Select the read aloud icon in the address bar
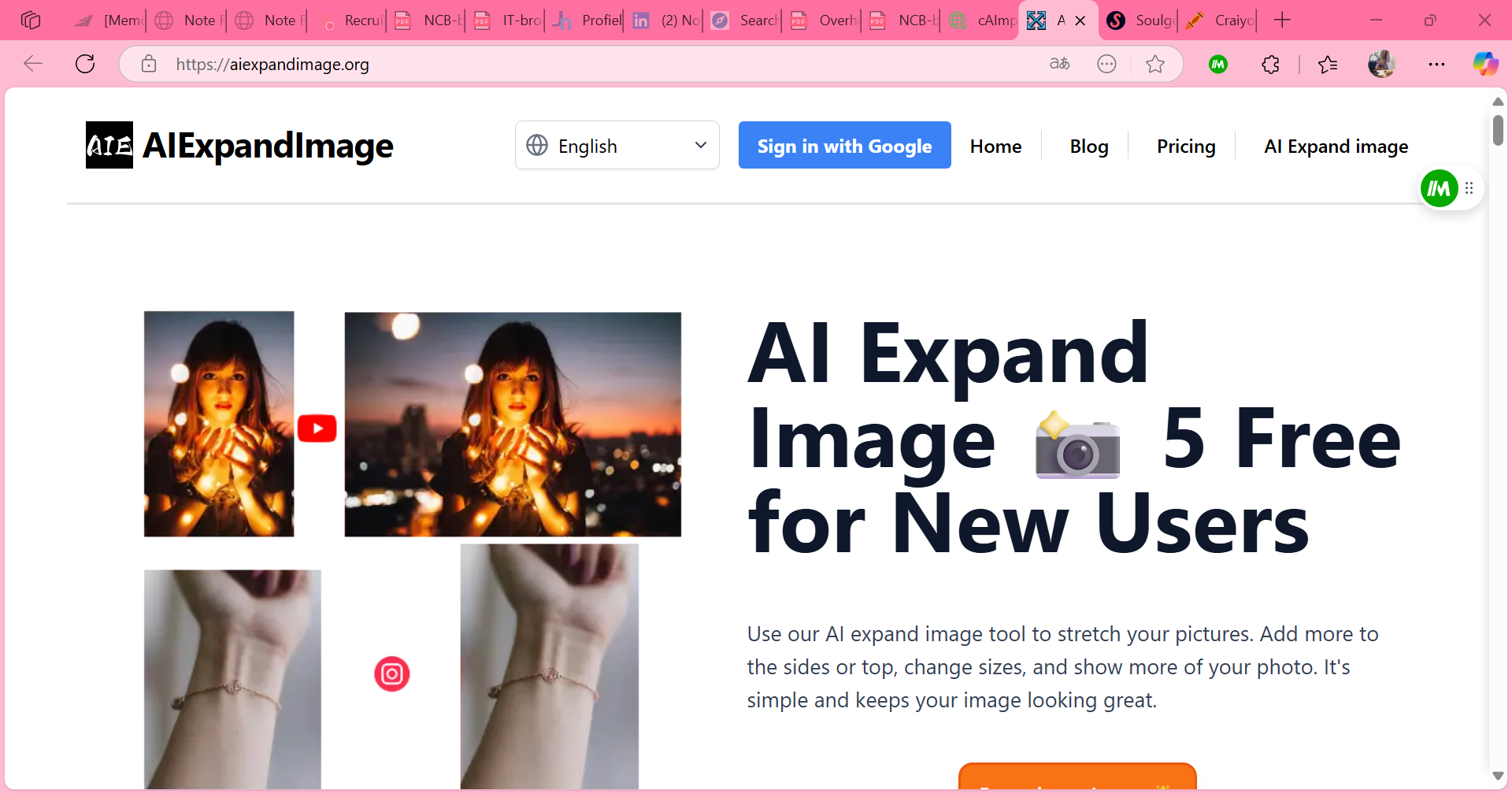 pos(1060,64)
